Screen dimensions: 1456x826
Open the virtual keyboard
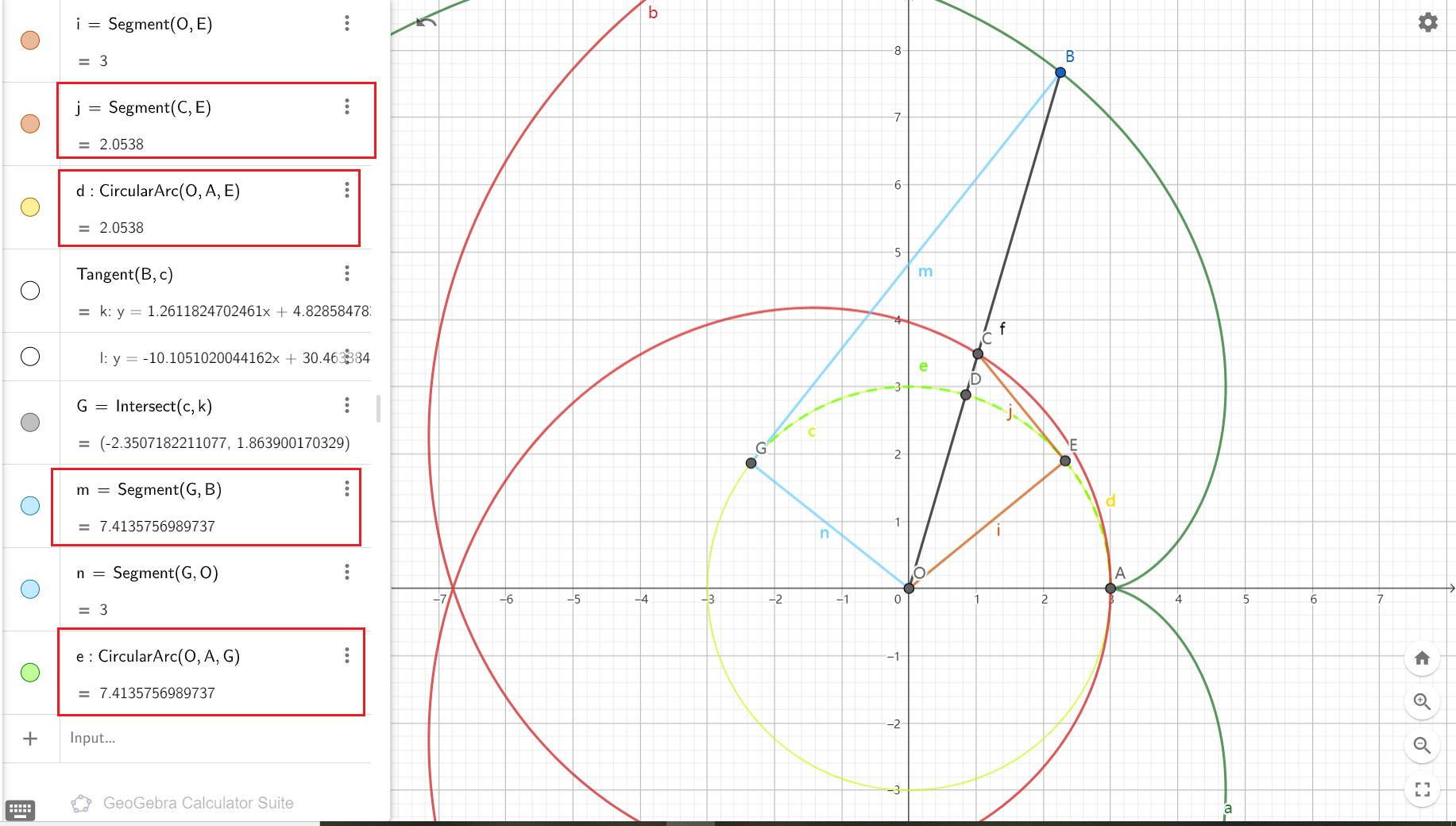point(20,810)
